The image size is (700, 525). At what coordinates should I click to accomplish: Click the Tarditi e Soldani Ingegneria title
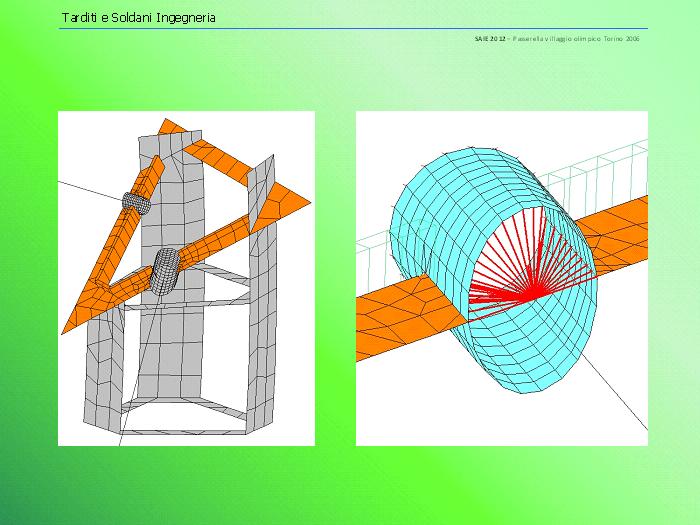tap(138, 18)
